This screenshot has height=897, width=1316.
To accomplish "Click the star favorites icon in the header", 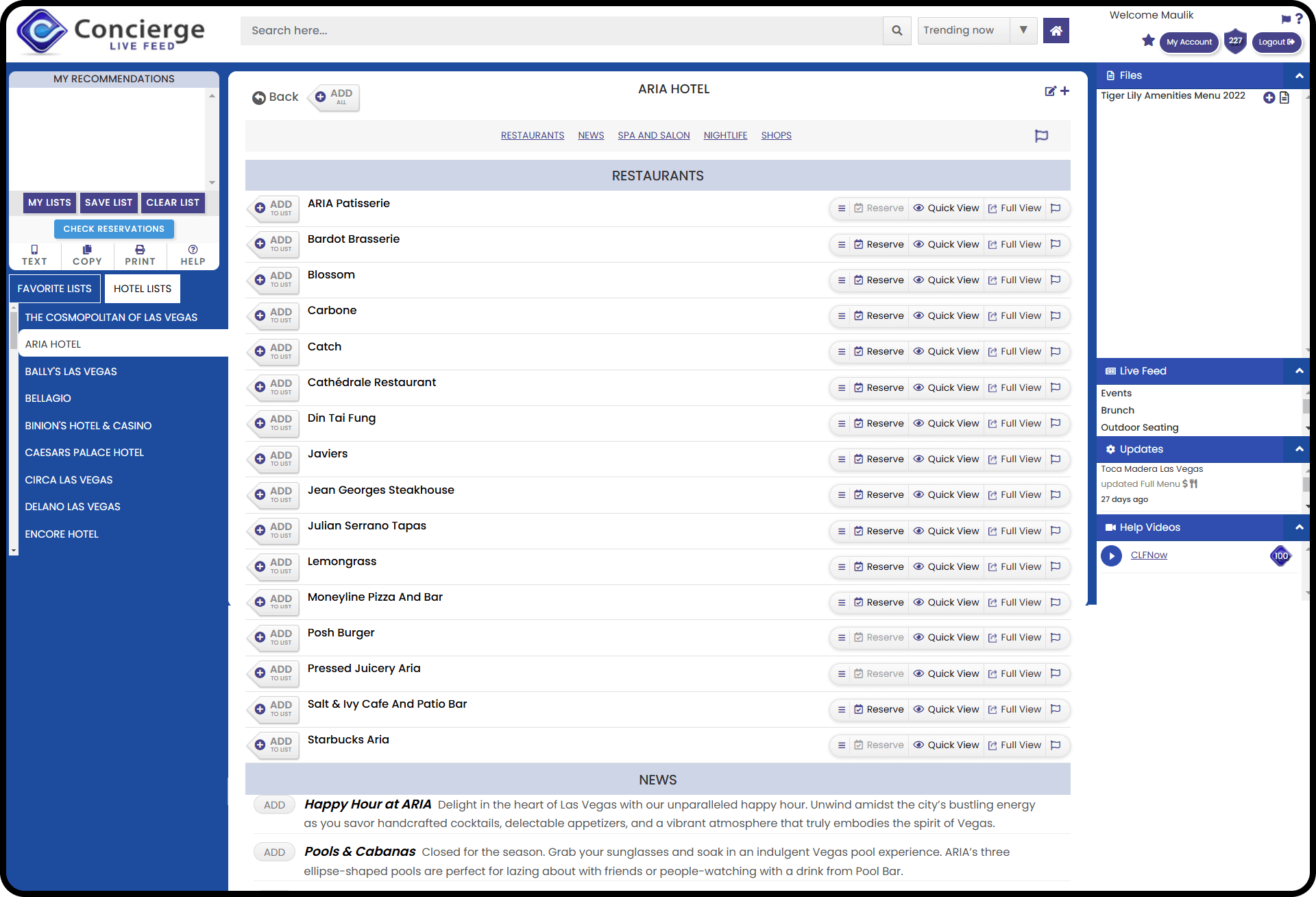I will pos(1148,40).
